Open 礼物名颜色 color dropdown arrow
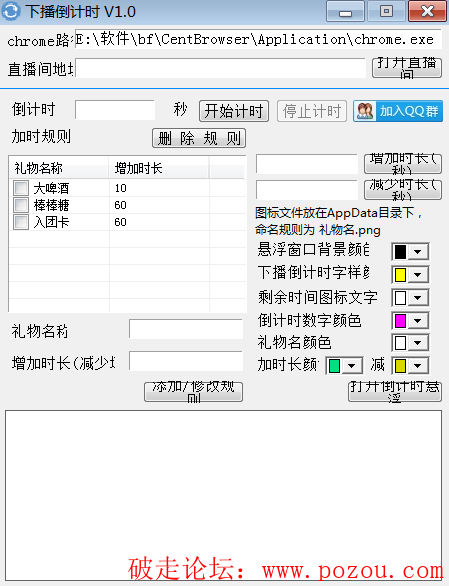This screenshot has width=449, height=586. [418, 343]
